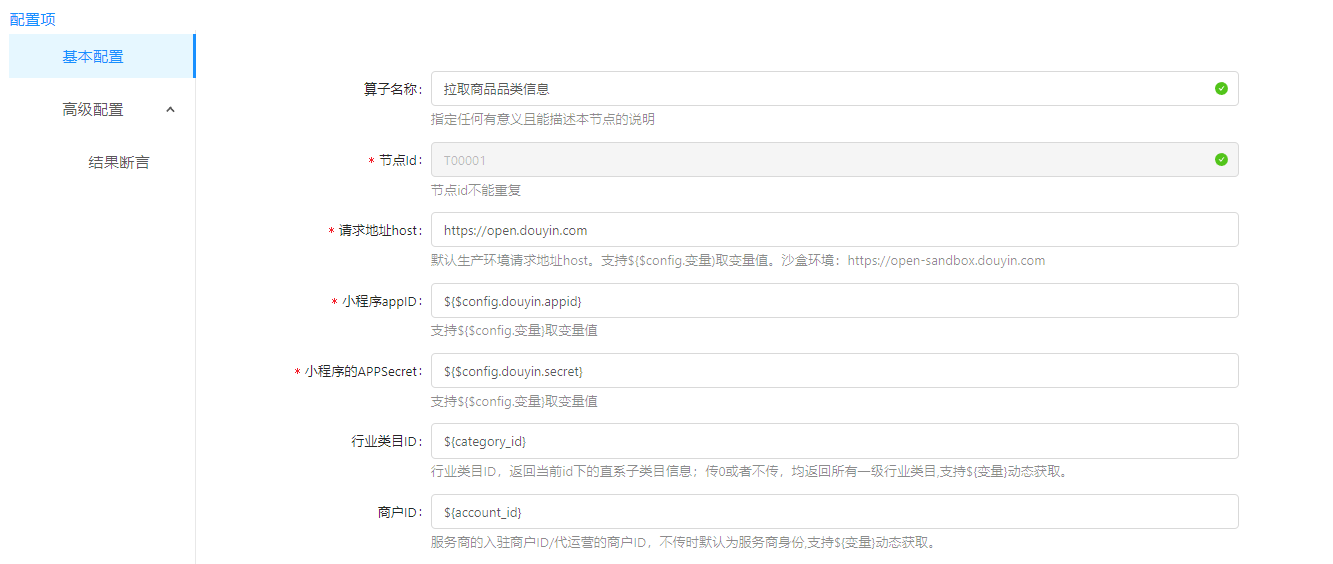
Task: Click the 商户ID input with ${account_id}
Action: (834, 512)
